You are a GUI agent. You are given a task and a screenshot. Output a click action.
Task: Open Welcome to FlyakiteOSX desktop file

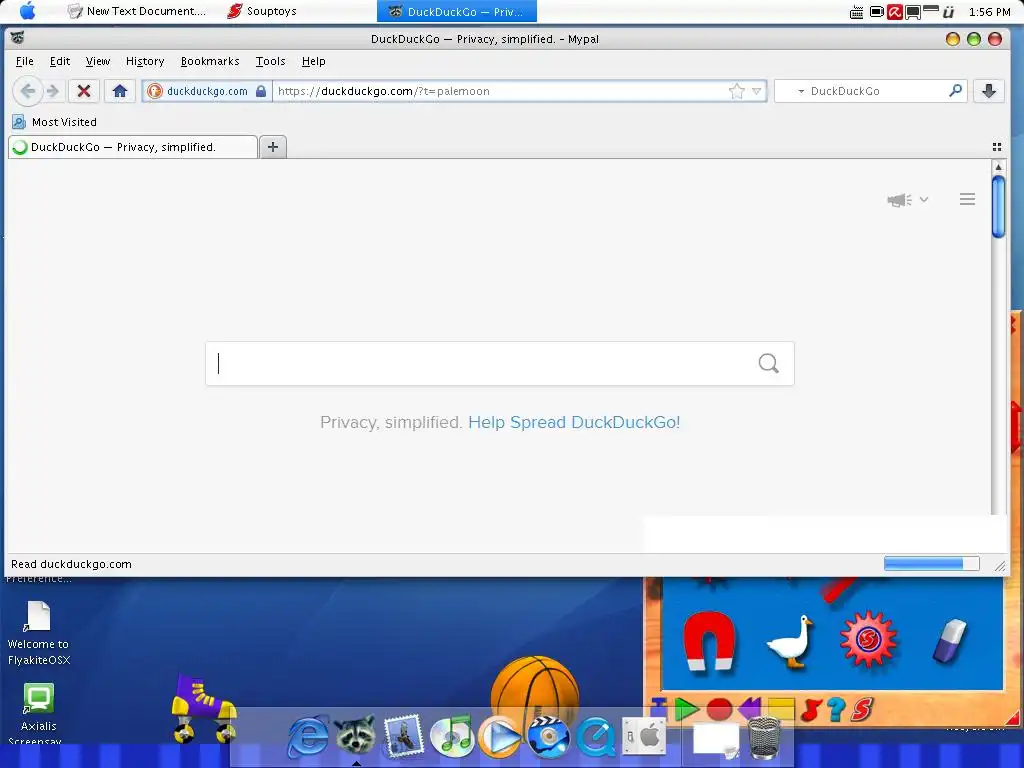tap(39, 633)
